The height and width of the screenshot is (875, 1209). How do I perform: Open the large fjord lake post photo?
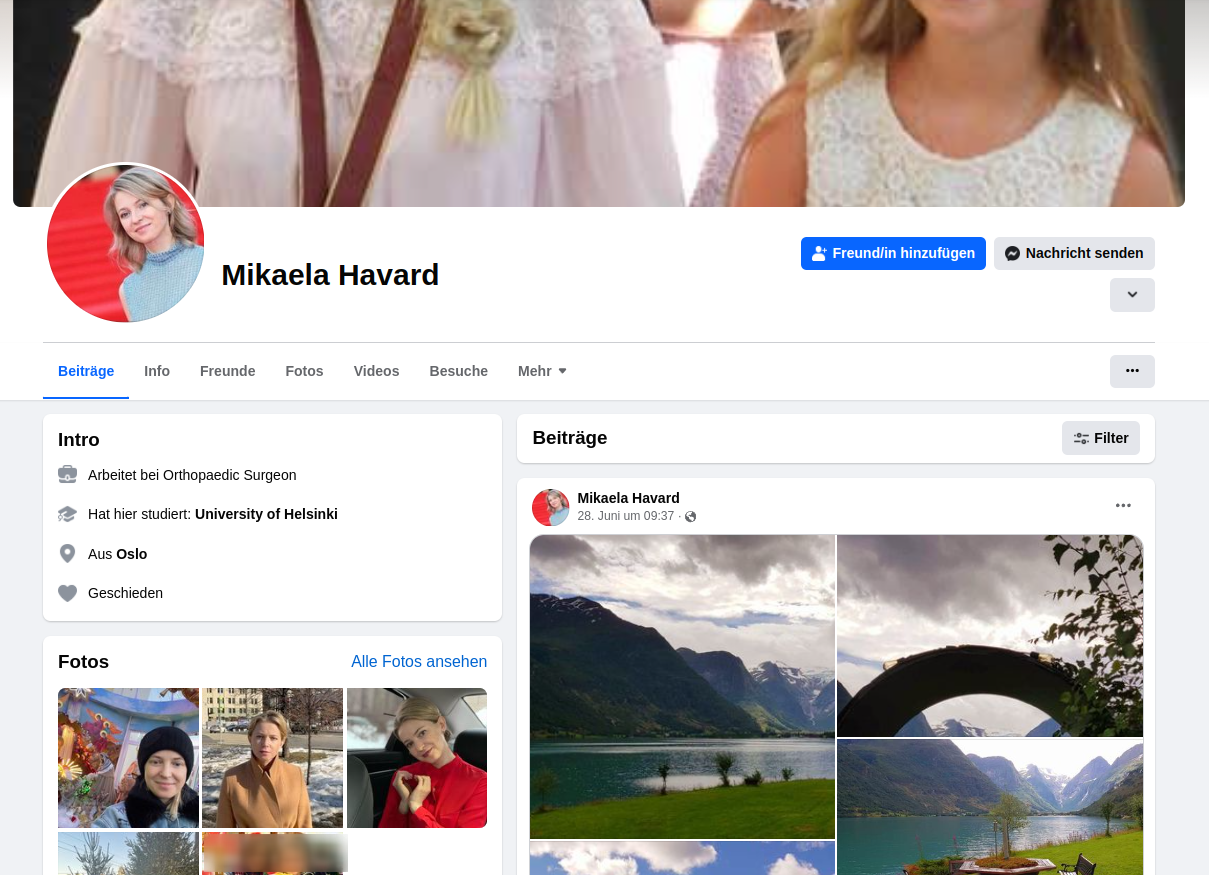coord(682,687)
